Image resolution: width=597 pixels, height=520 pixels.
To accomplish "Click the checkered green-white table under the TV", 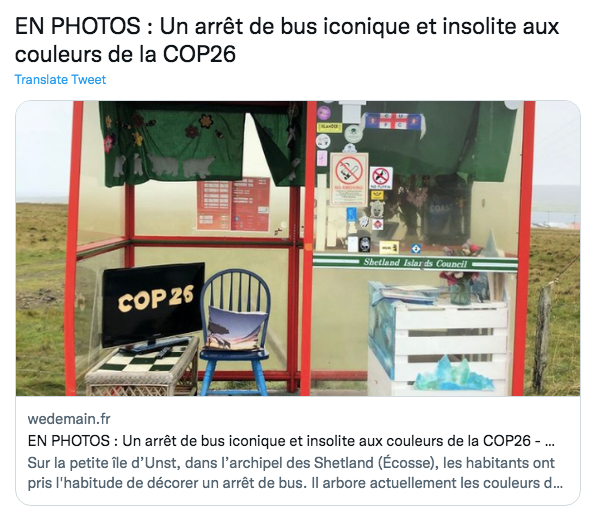I will [143, 367].
